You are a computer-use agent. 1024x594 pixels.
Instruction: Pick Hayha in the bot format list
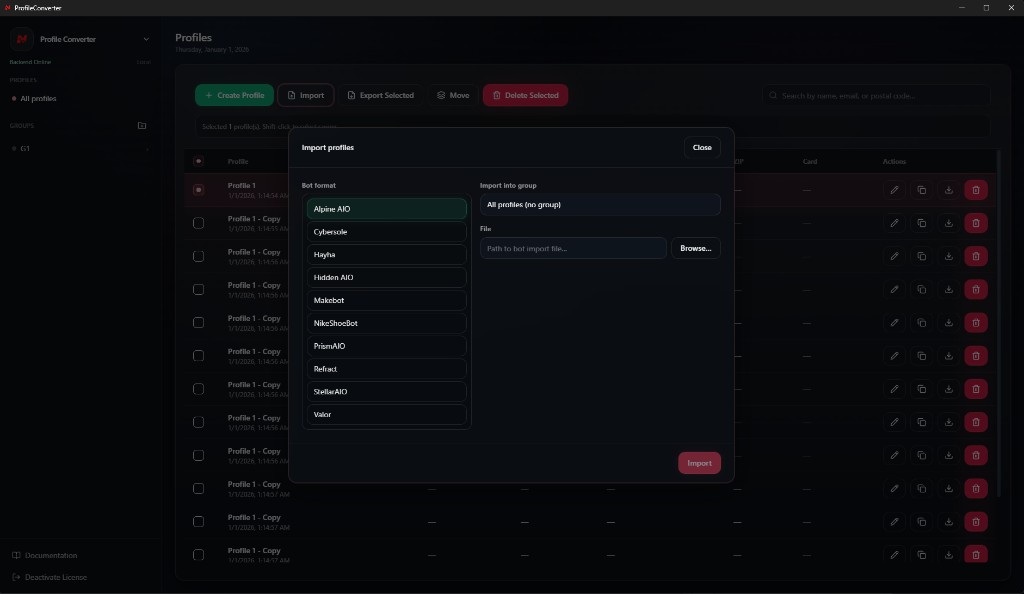point(387,255)
